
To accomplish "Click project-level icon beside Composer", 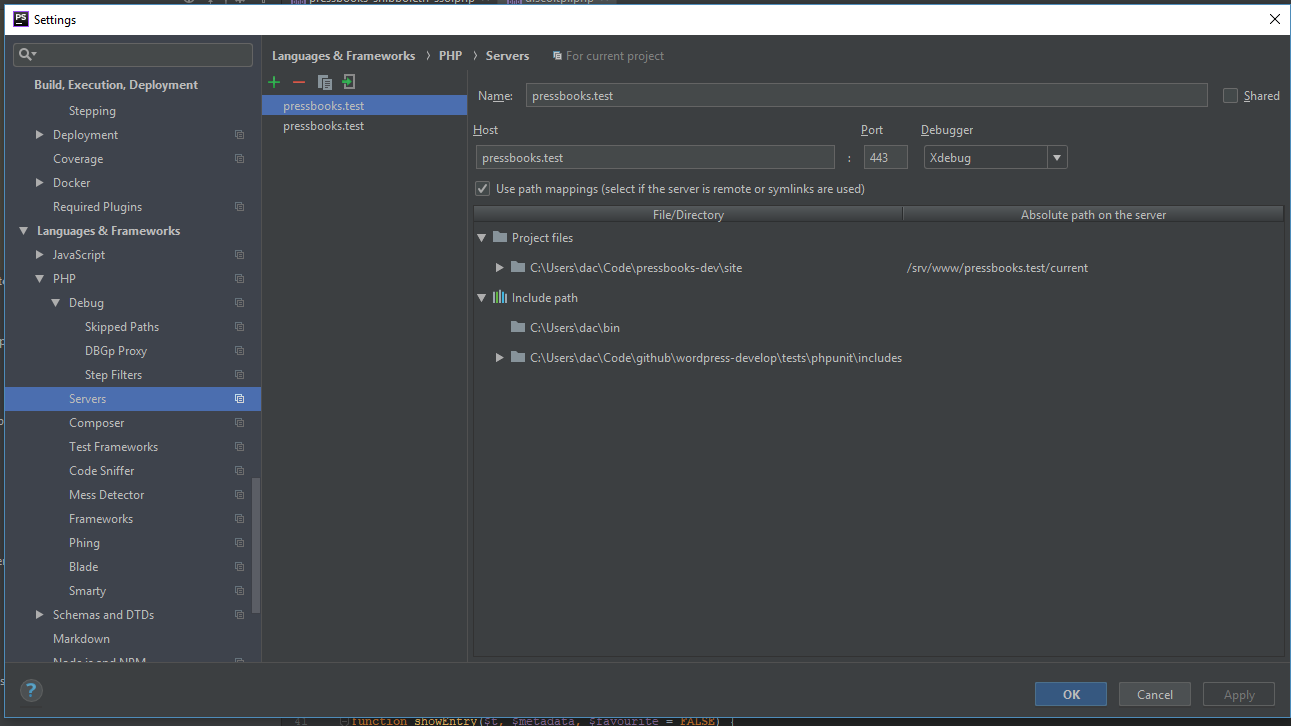I will 239,423.
